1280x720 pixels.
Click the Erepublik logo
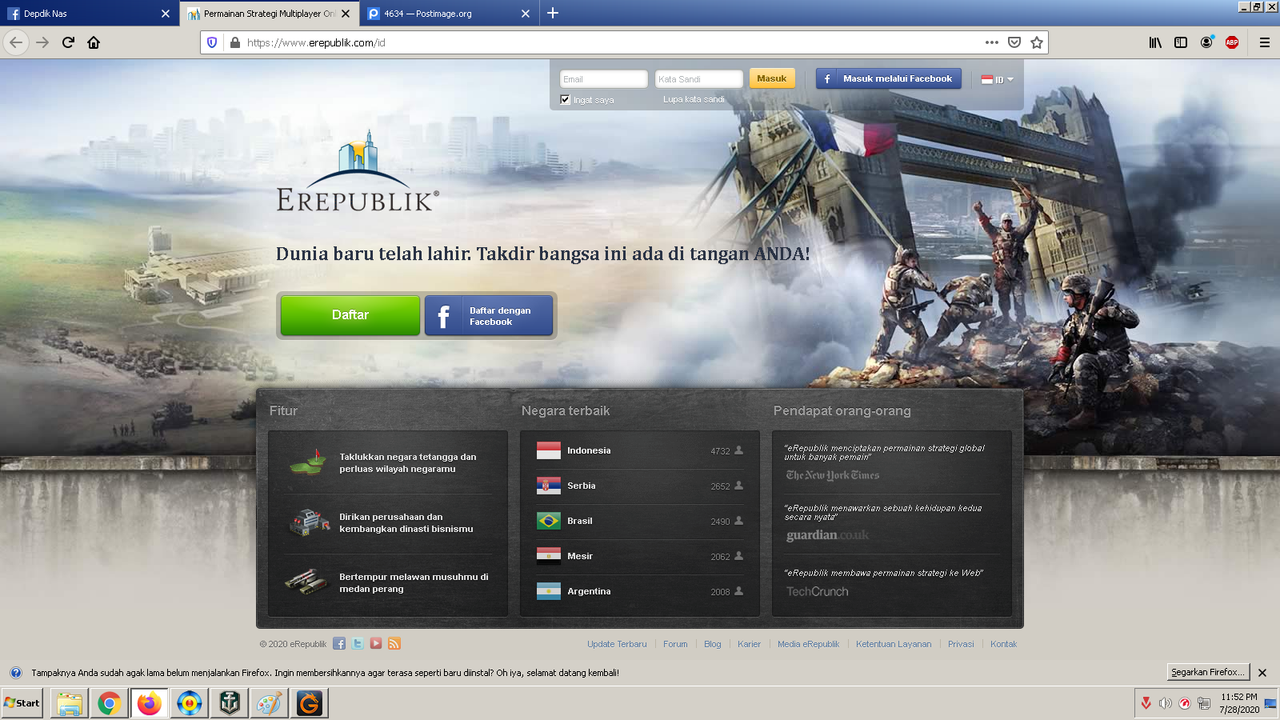357,172
